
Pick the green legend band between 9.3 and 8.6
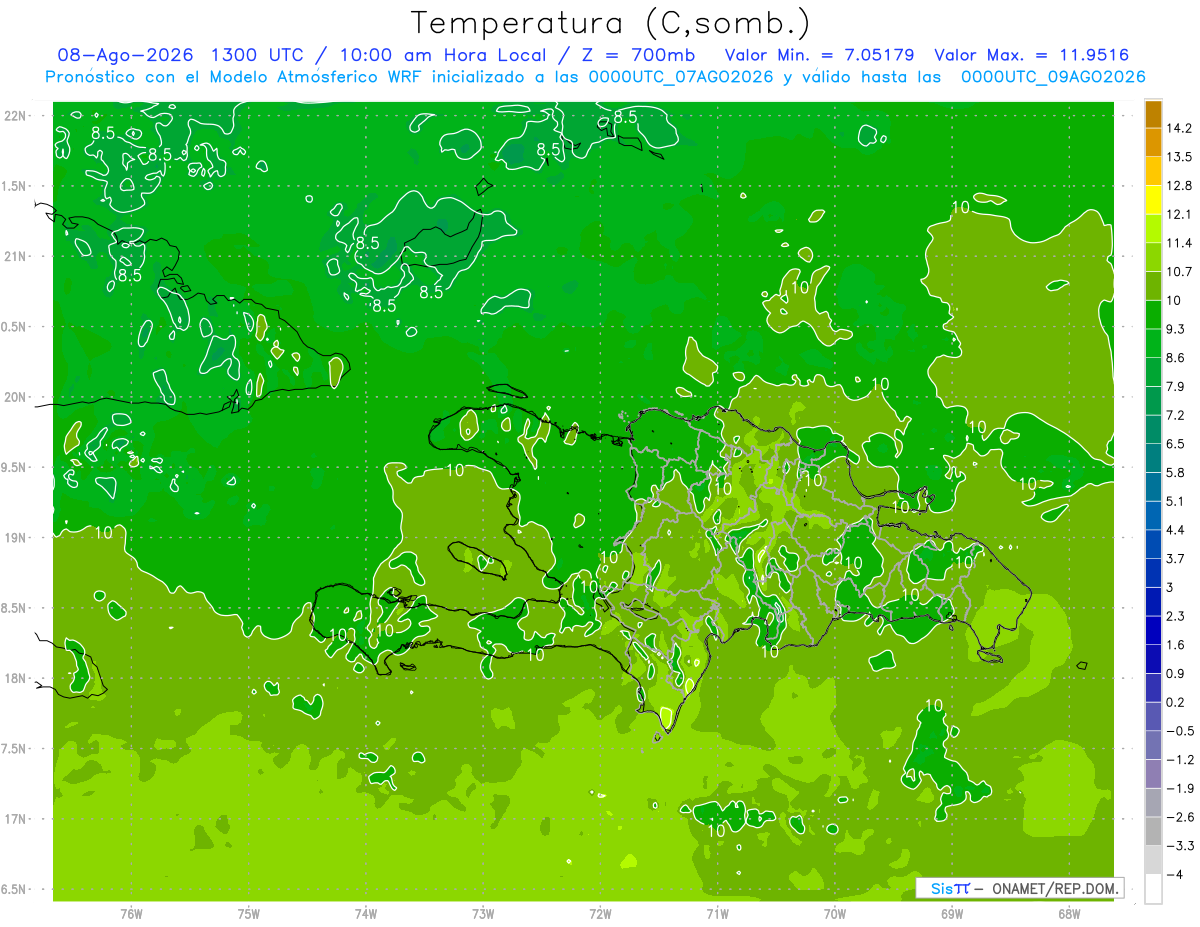click(1153, 344)
